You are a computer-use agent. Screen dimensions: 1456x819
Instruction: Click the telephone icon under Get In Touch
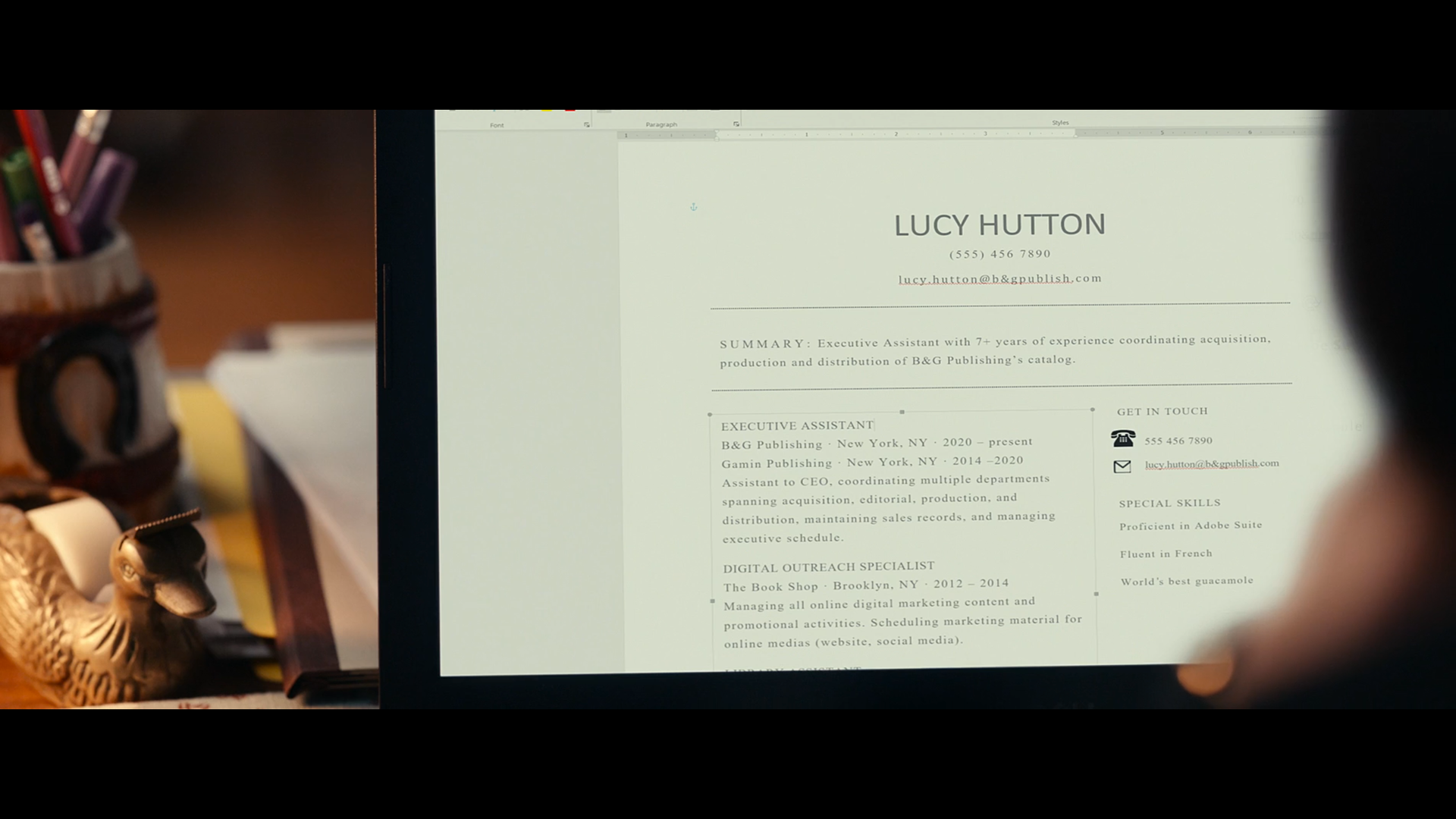(x=1122, y=438)
